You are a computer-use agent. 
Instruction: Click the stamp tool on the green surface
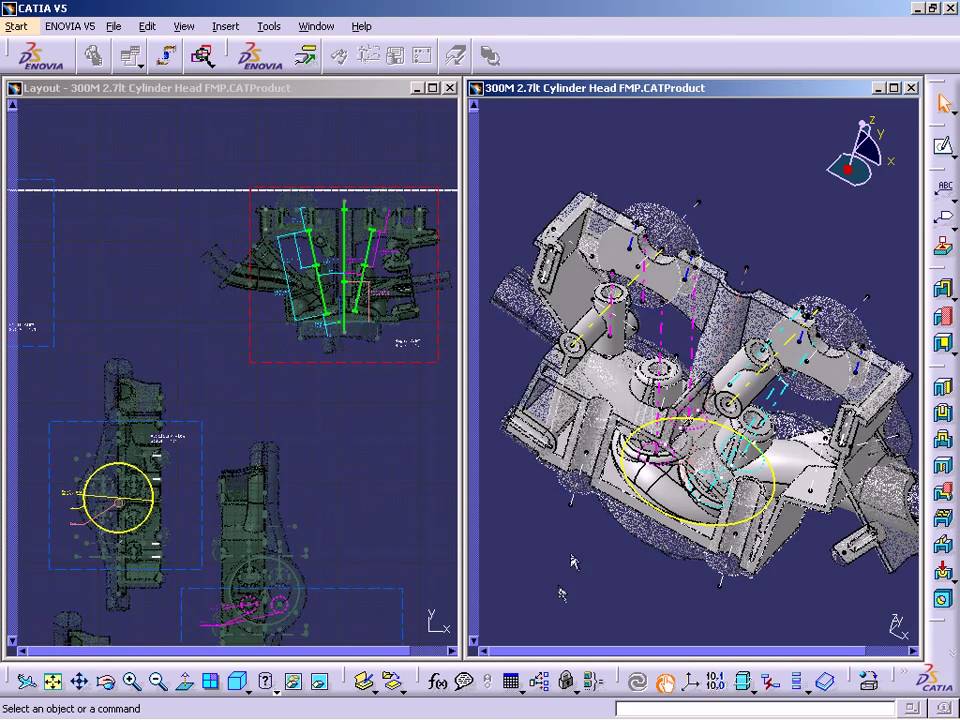[x=943, y=246]
